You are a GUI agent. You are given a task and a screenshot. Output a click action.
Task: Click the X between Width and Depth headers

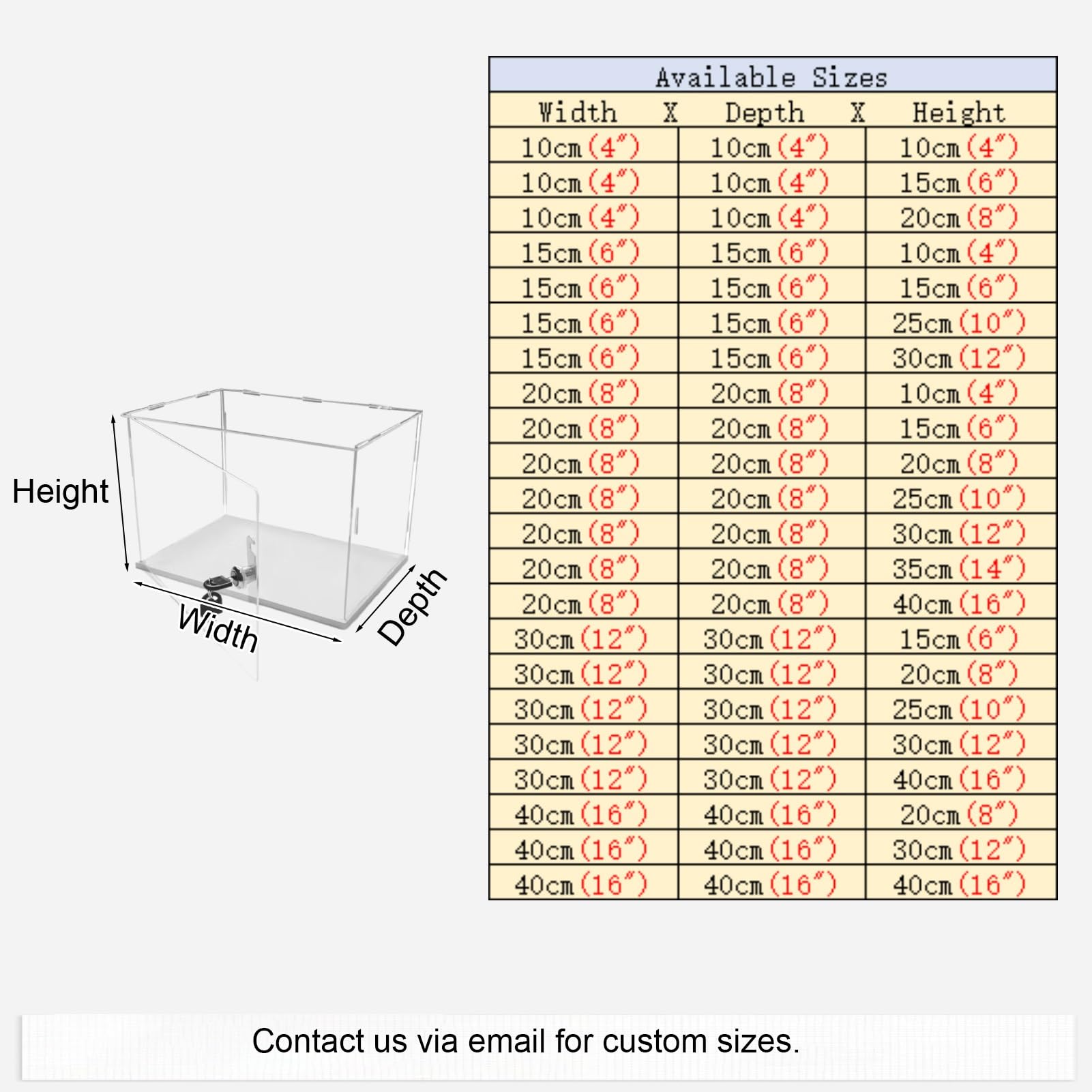click(x=670, y=112)
